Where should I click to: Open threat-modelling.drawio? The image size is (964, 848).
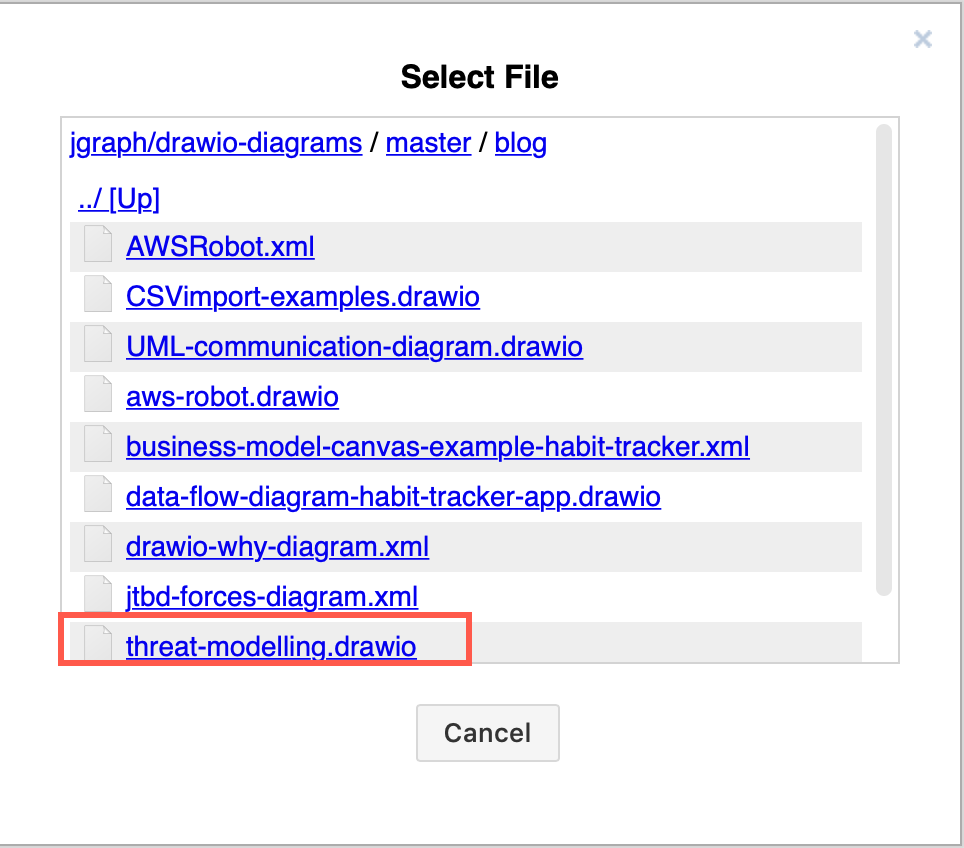[x=271, y=646]
